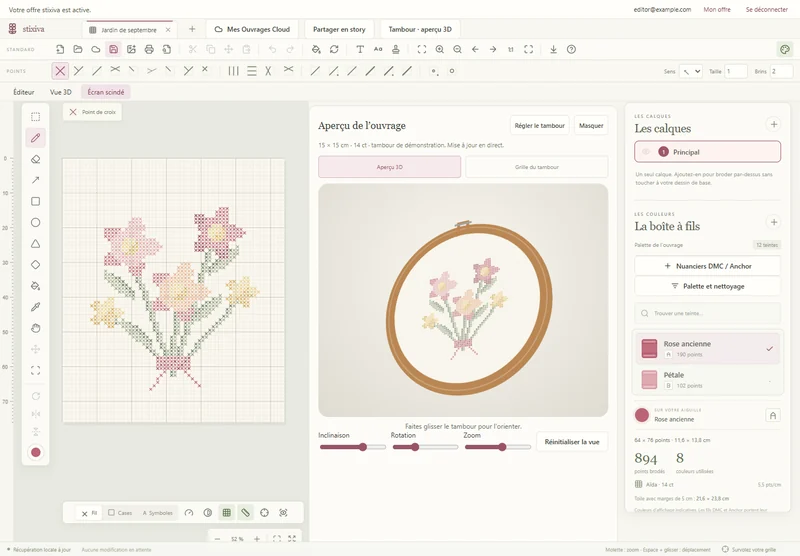Viewport: 800px width, 556px height.
Task: Activate the hand pan tool
Action: pyautogui.click(x=35, y=328)
